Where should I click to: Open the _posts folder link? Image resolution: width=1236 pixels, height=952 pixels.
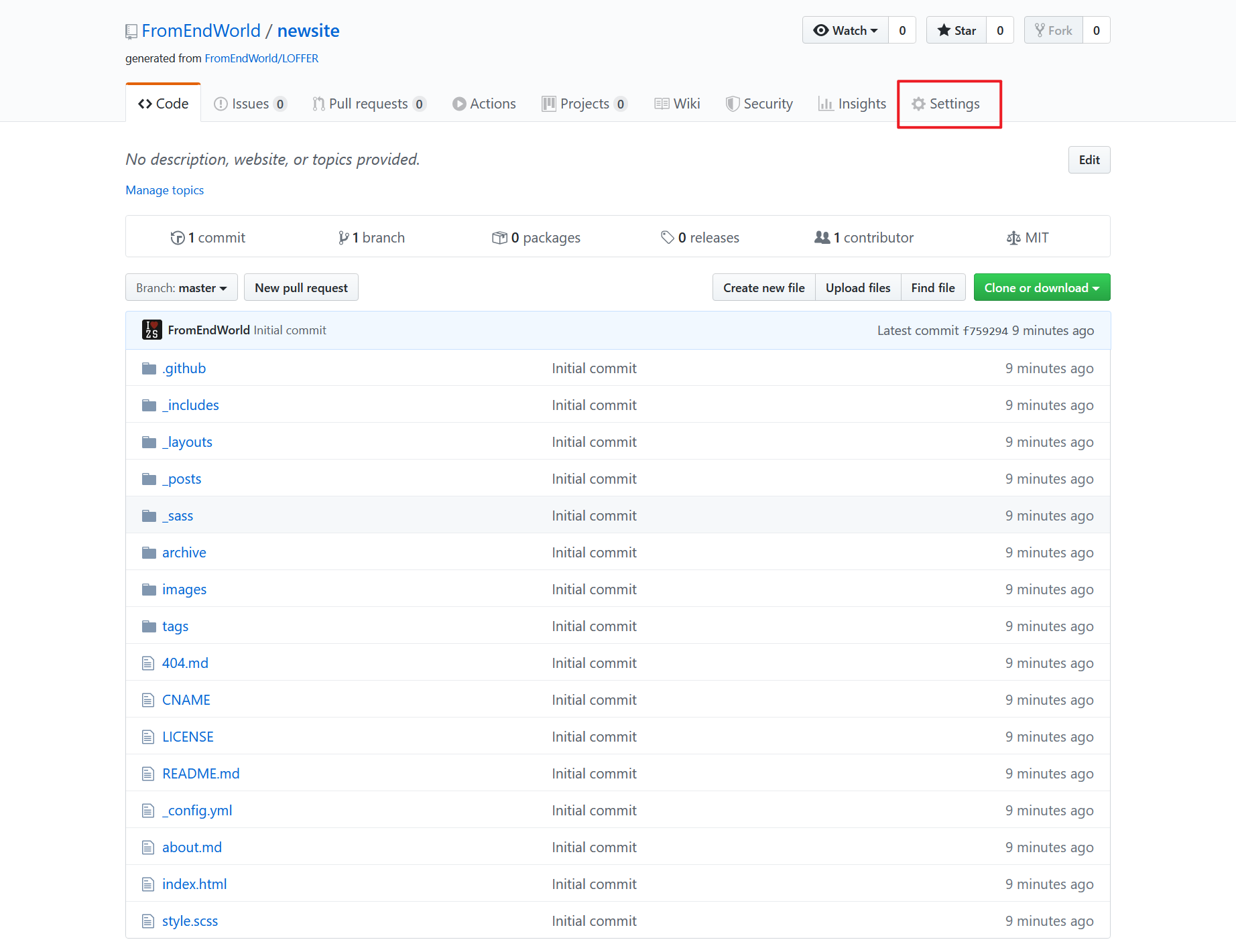click(x=182, y=479)
